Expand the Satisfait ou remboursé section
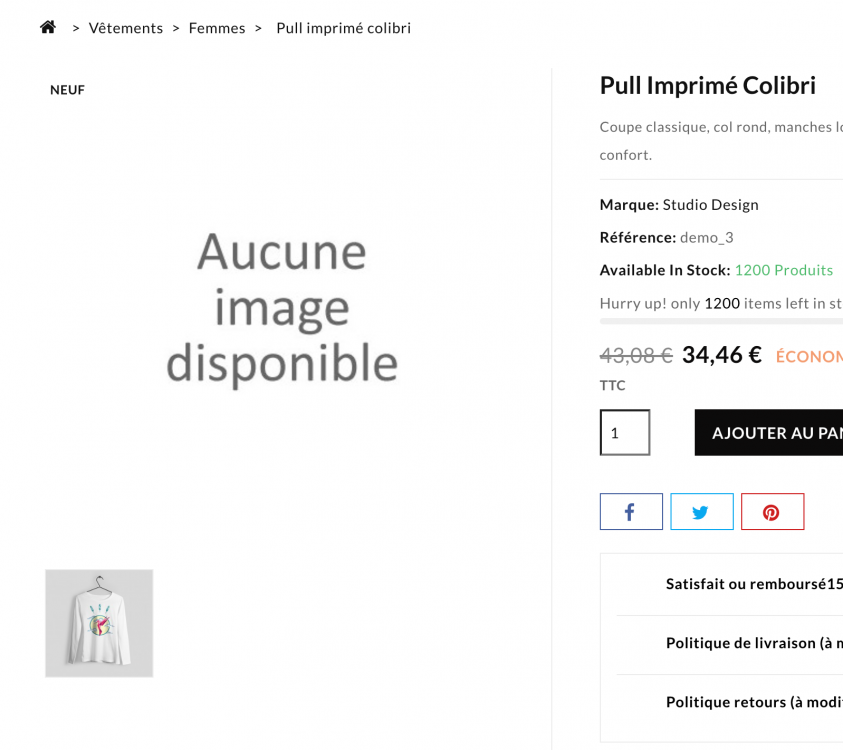843x750 pixels. (753, 583)
